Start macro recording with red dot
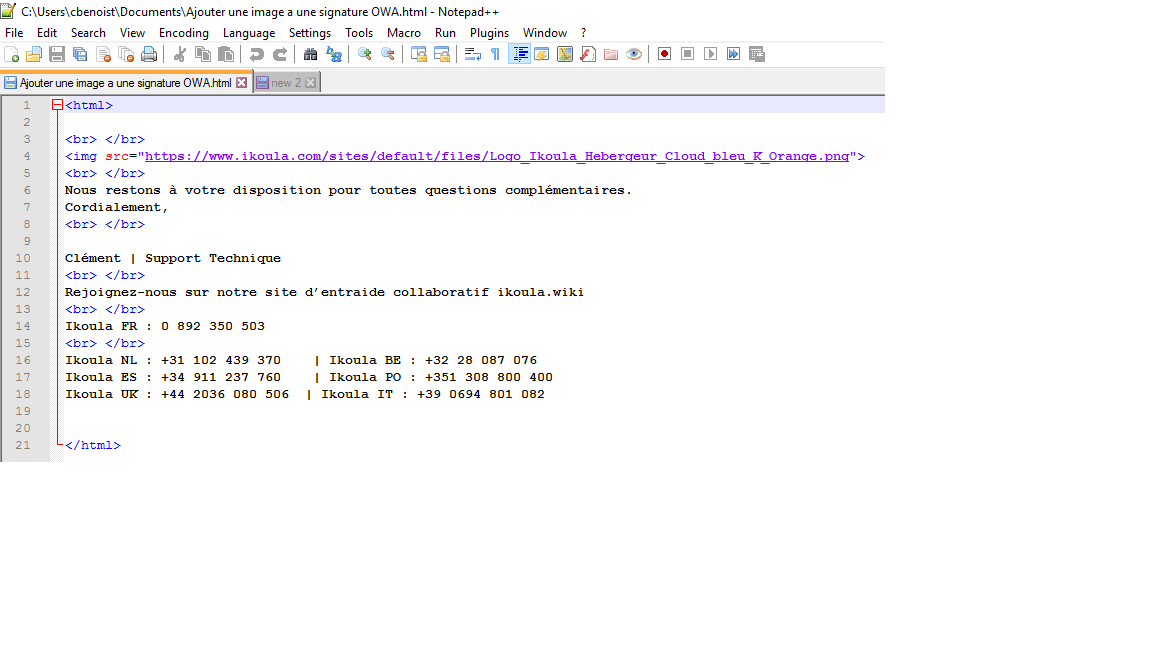This screenshot has width=1152, height=648. click(665, 54)
